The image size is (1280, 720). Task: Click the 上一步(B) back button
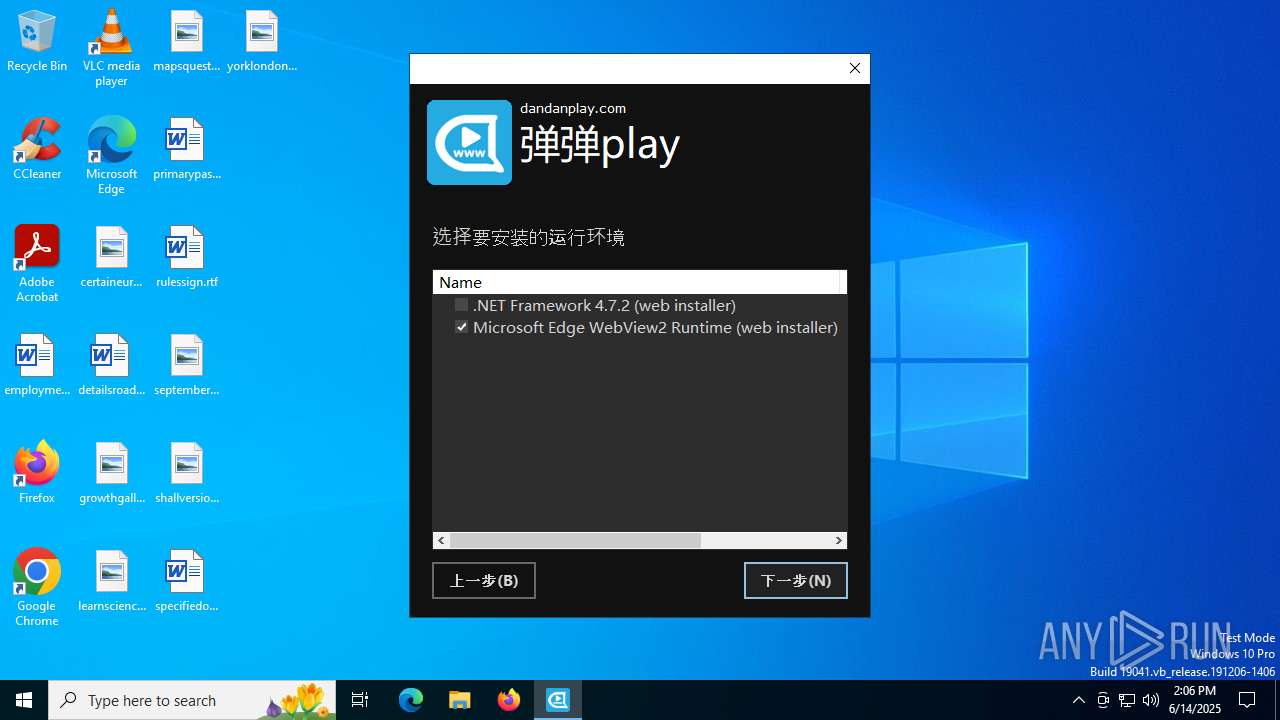484,581
